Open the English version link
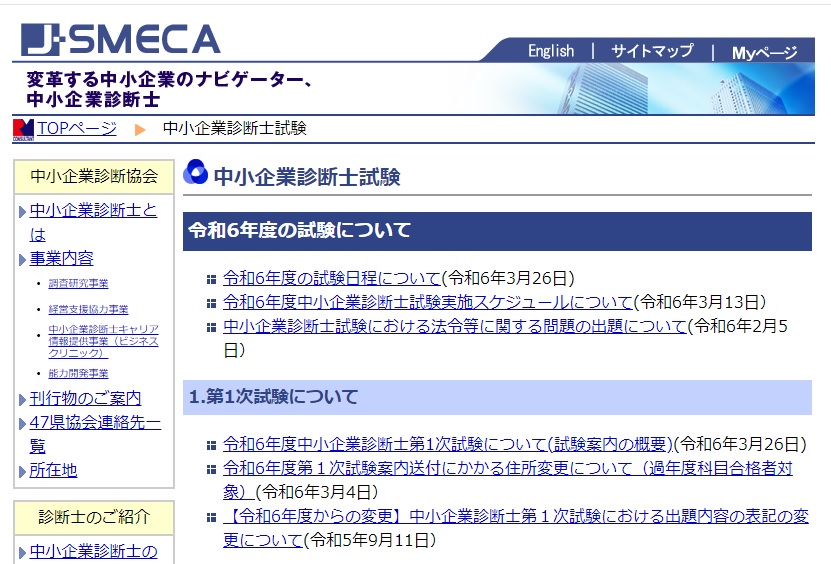The height and width of the screenshot is (564, 831). point(551,51)
